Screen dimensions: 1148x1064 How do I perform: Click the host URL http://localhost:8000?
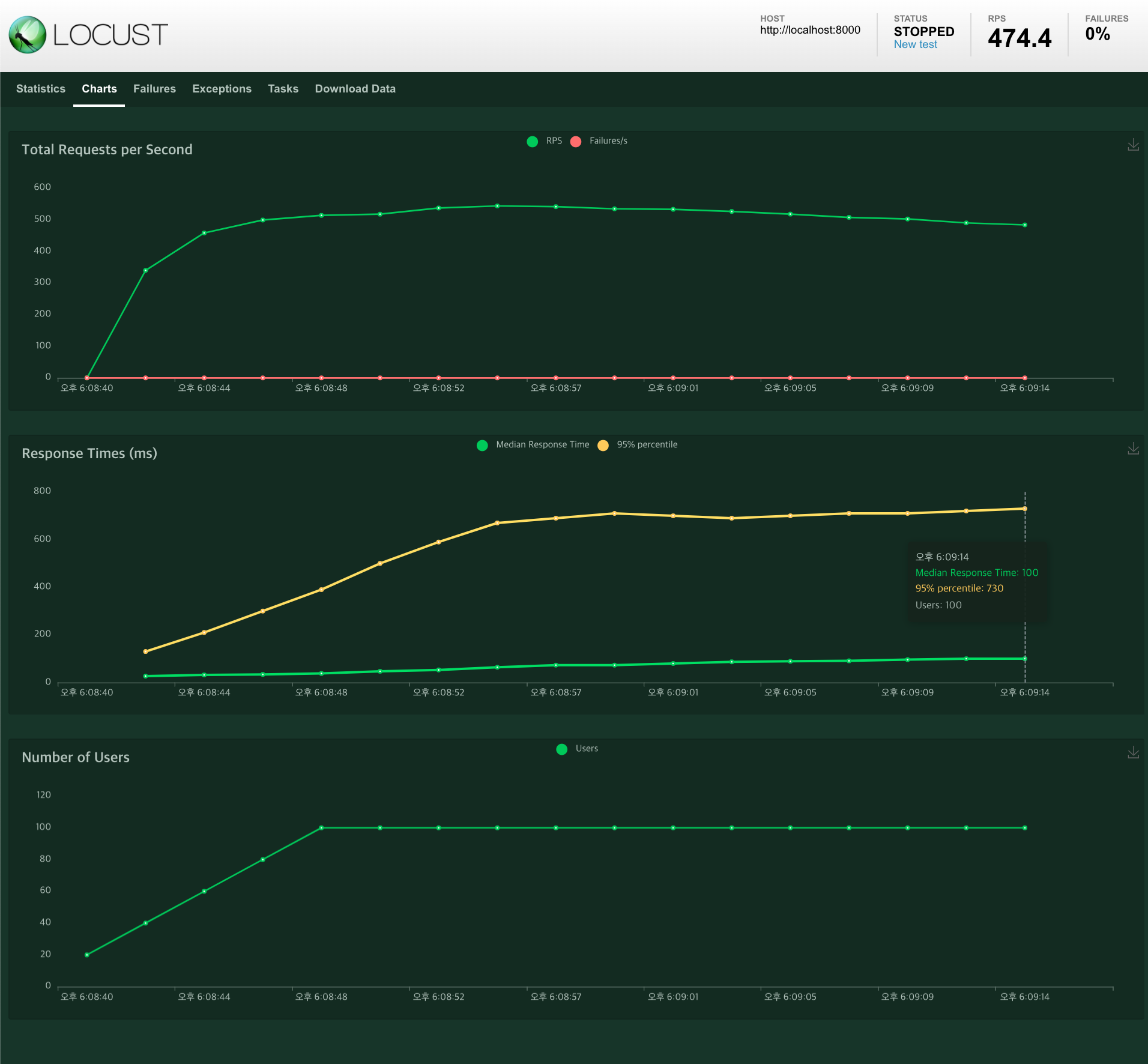[810, 30]
